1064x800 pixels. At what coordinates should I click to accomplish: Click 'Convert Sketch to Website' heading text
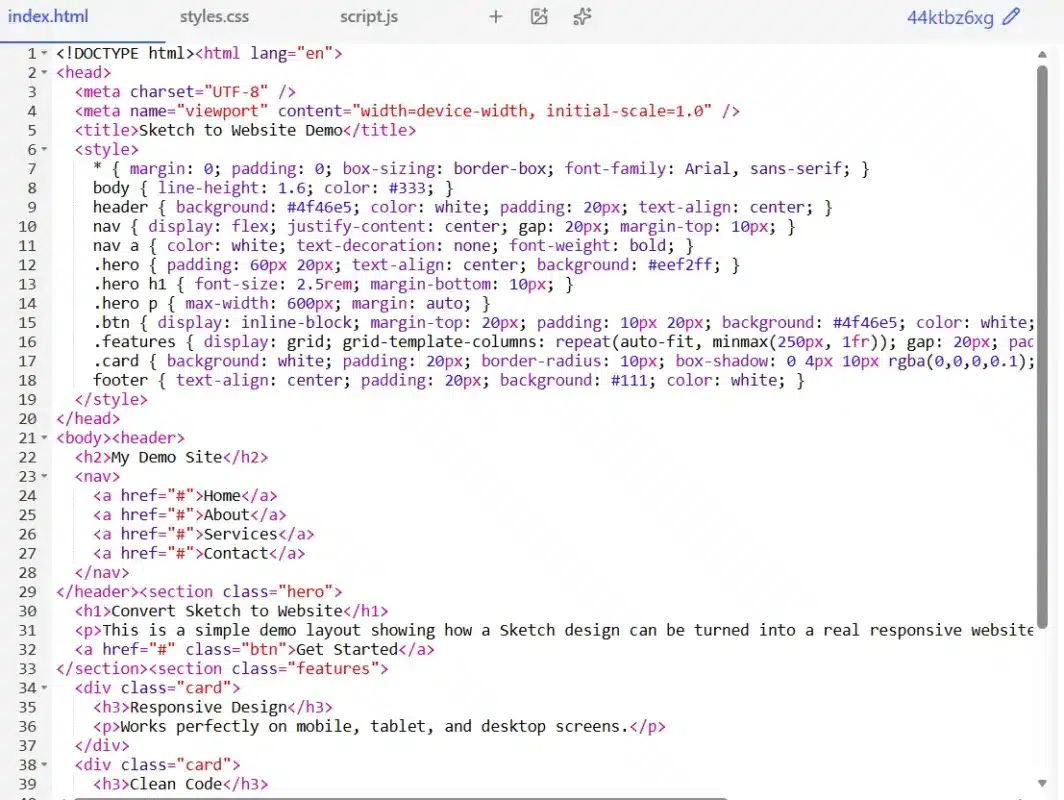[227, 611]
